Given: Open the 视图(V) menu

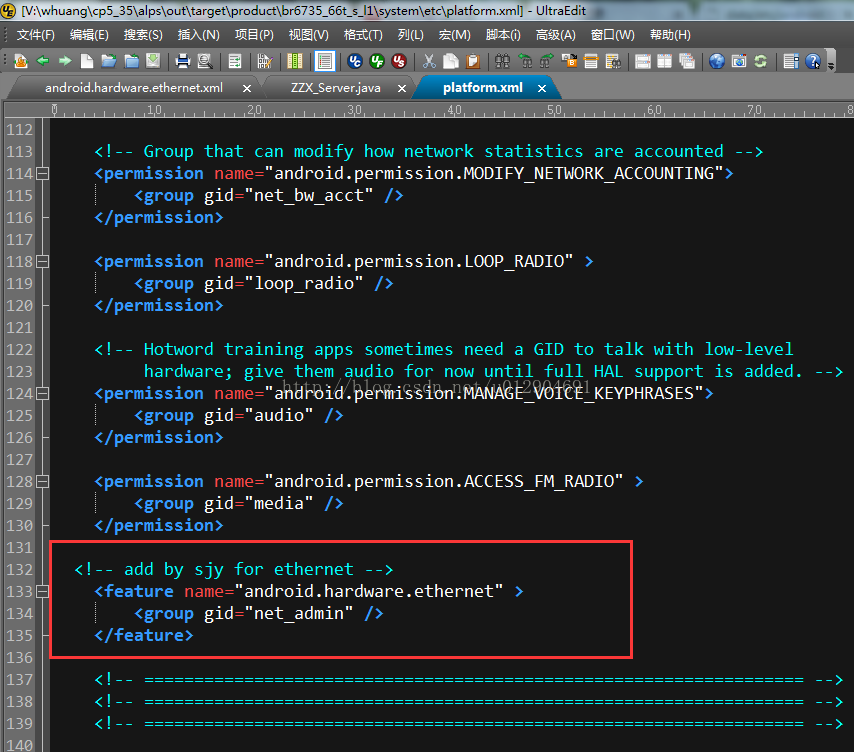Looking at the screenshot, I should (x=308, y=35).
